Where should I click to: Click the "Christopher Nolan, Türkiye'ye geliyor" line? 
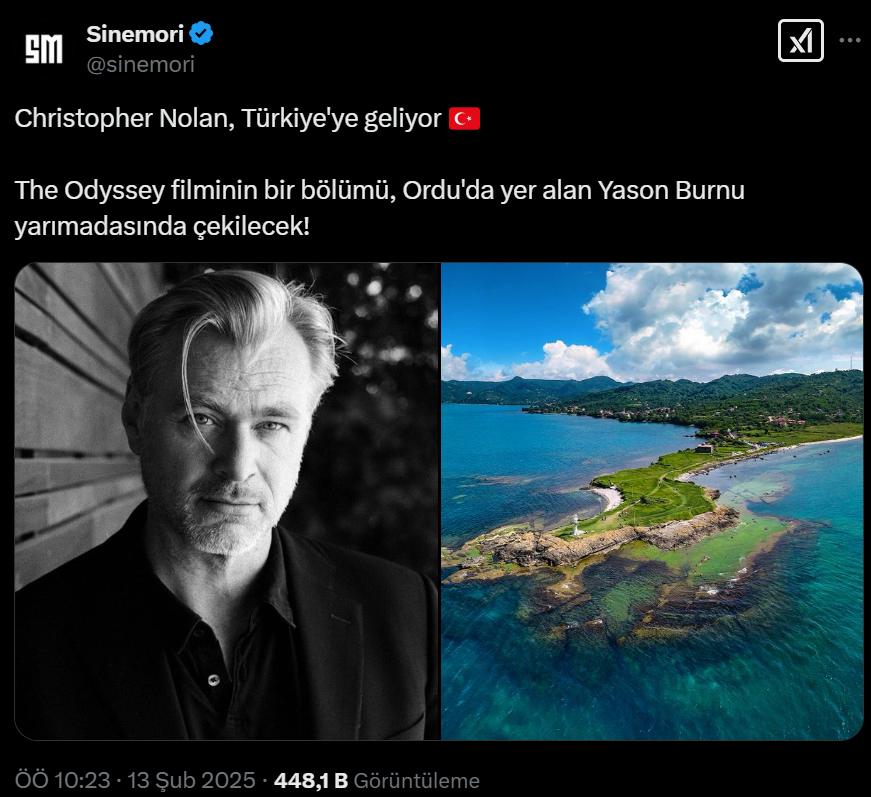coord(228,118)
